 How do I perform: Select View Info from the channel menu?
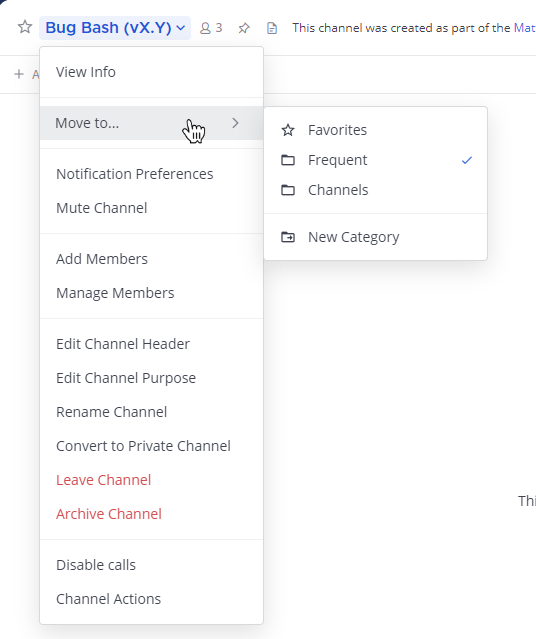(x=152, y=72)
